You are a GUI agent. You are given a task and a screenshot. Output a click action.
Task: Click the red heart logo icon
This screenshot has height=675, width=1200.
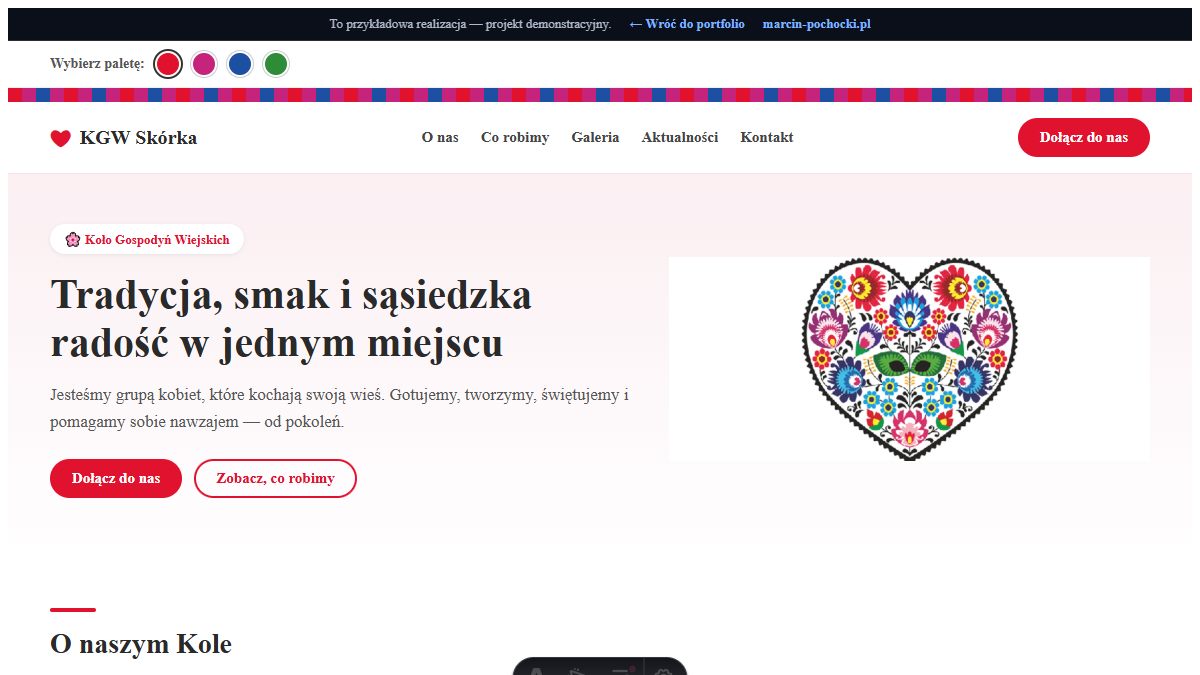click(x=60, y=138)
